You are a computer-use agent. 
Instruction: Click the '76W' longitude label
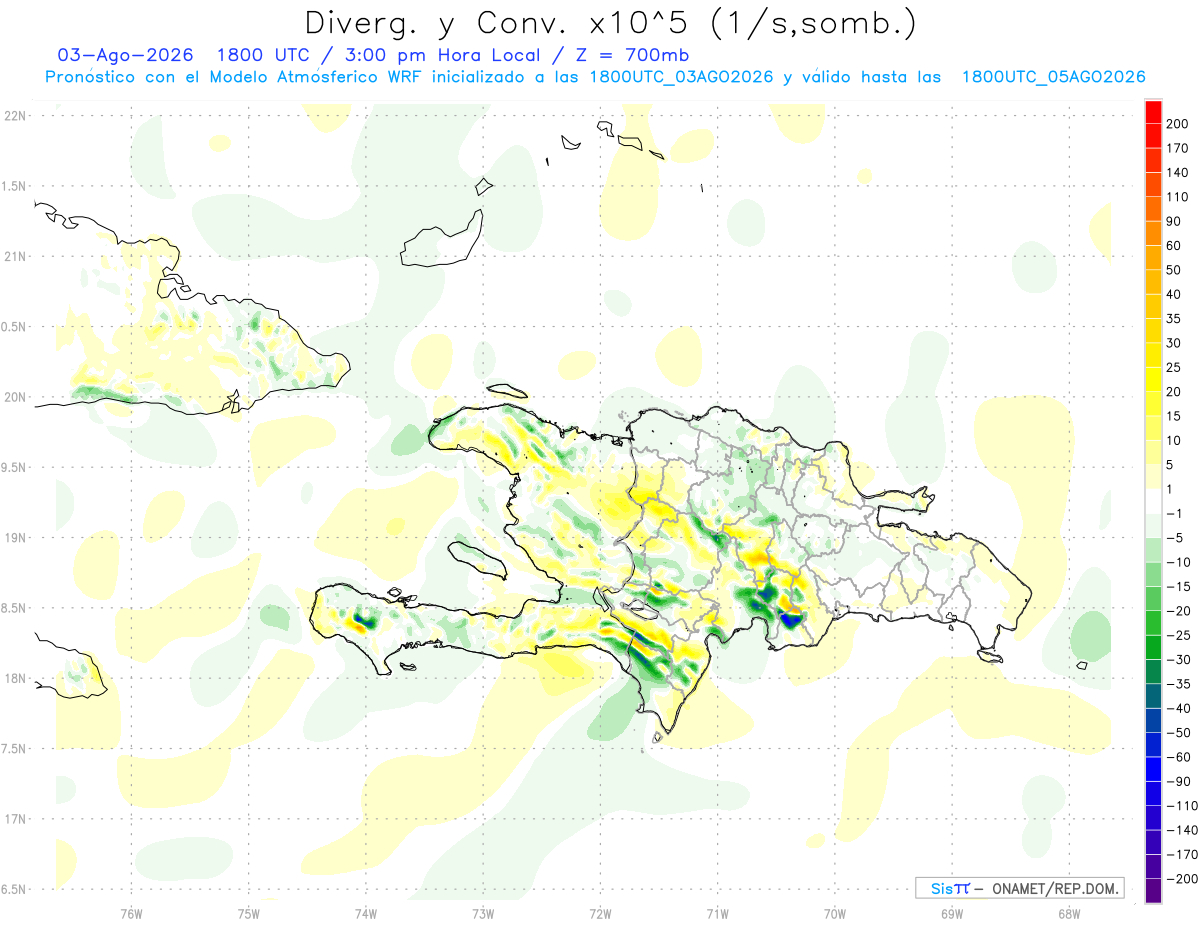tap(131, 913)
